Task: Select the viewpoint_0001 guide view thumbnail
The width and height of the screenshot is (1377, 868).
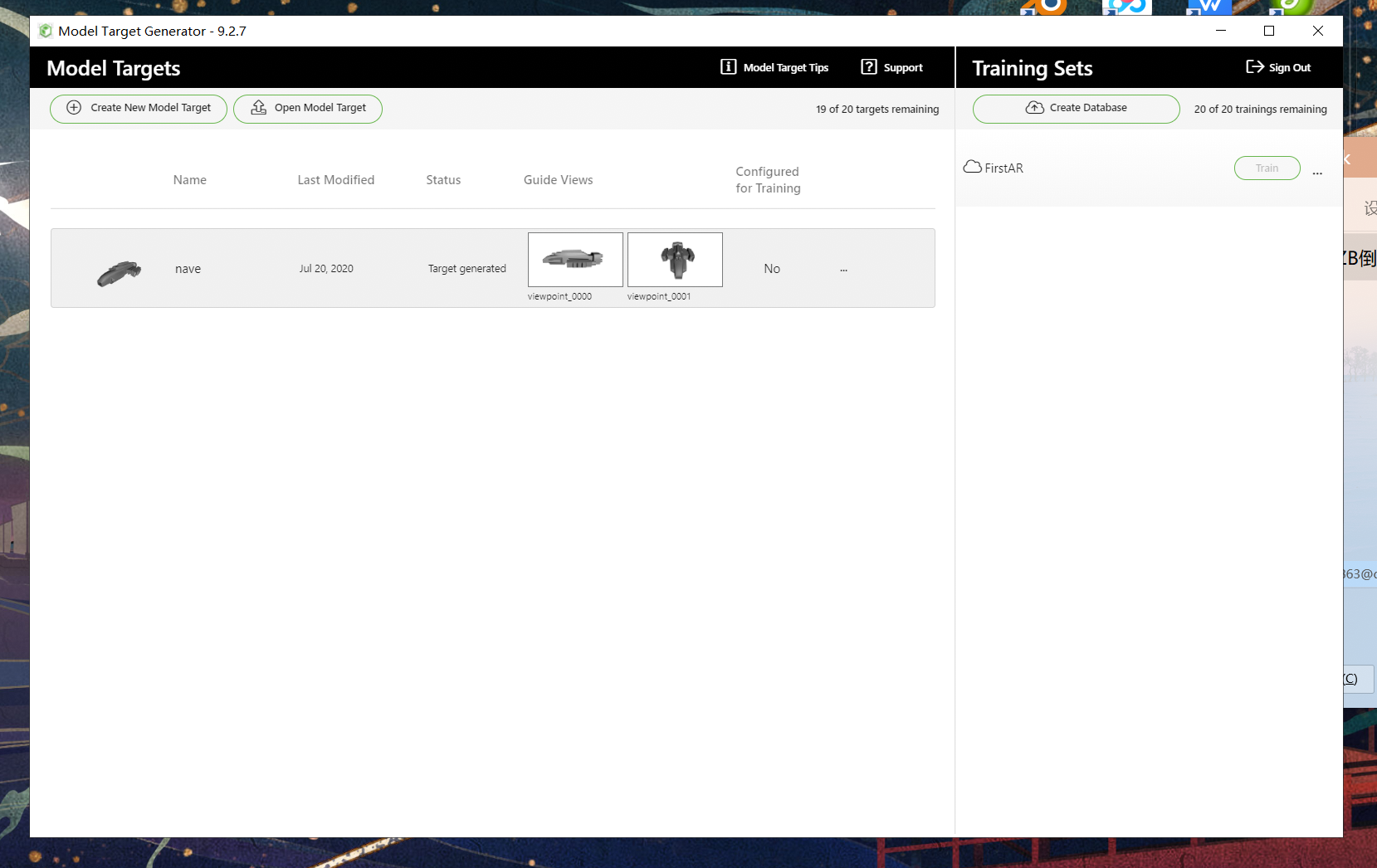Action: tap(675, 259)
